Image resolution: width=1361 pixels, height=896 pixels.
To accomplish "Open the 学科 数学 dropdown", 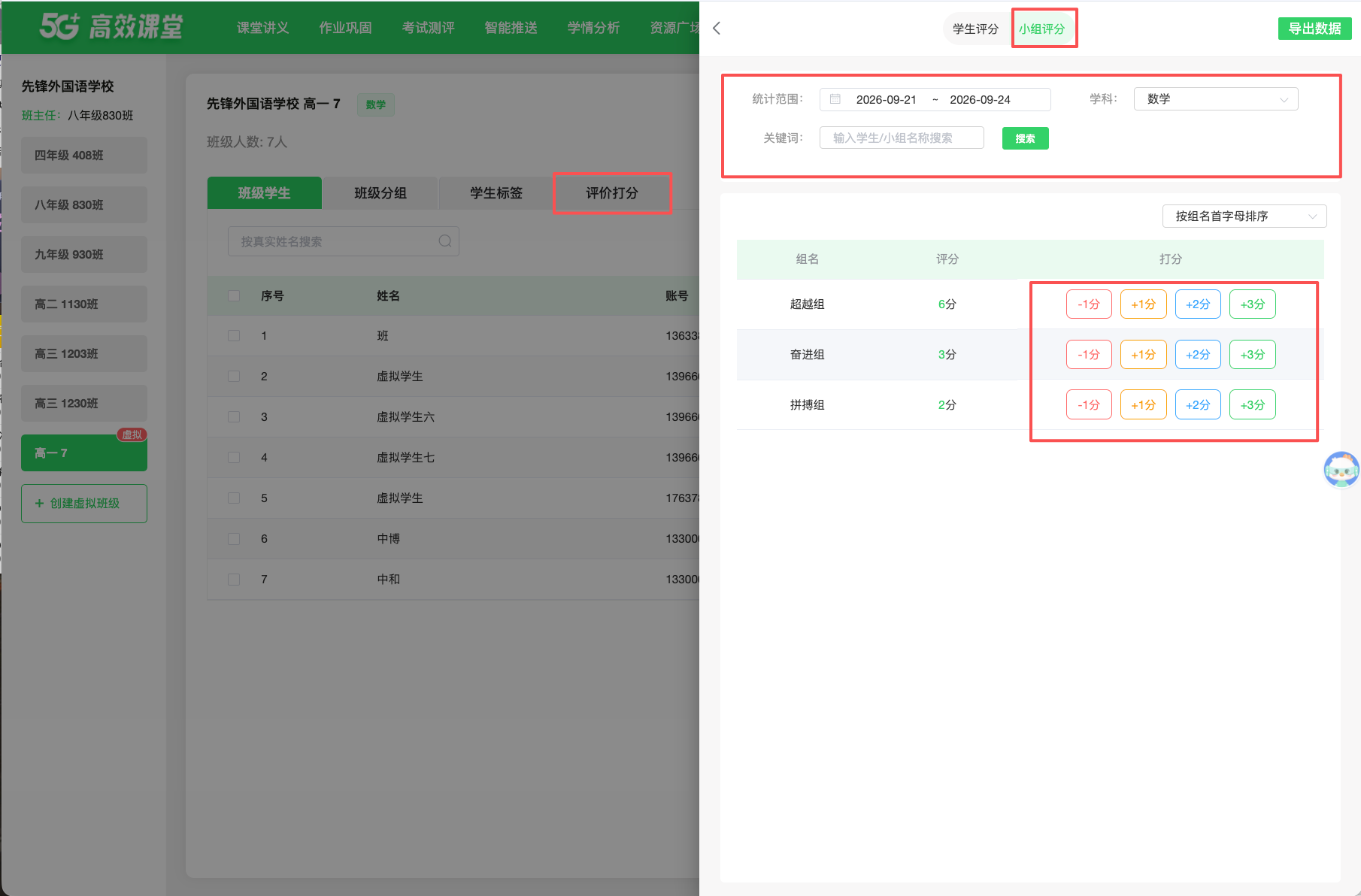I will 1216,99.
